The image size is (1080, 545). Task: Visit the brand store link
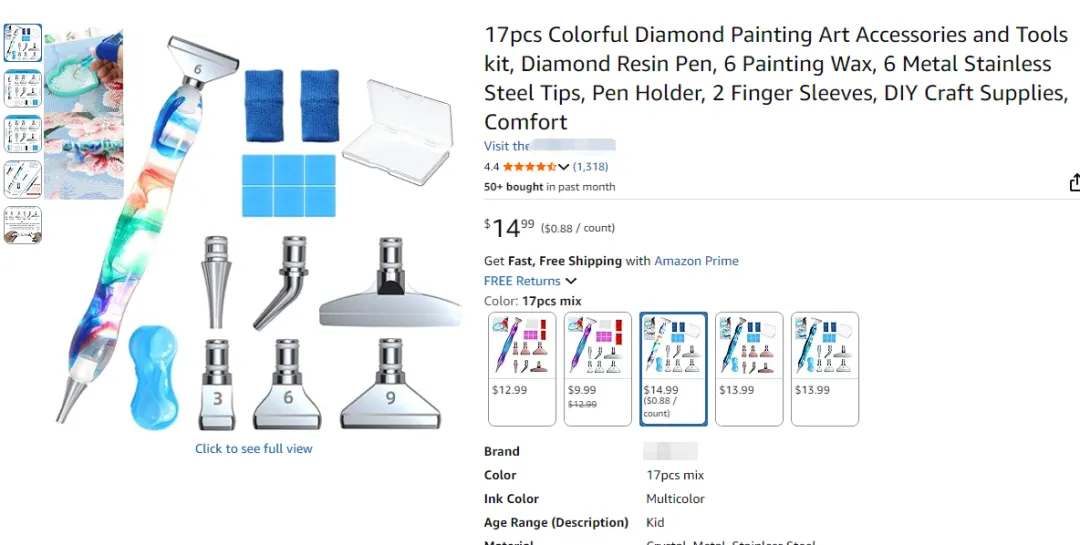[x=549, y=146]
